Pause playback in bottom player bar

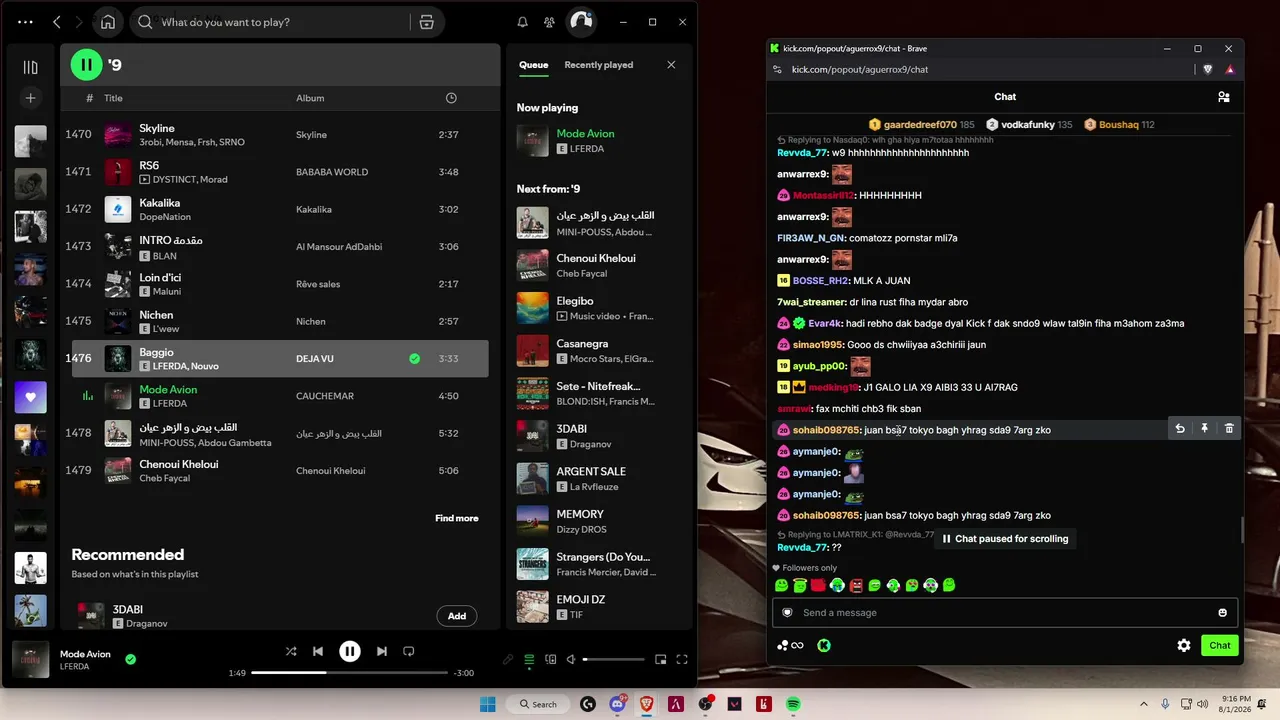point(350,651)
